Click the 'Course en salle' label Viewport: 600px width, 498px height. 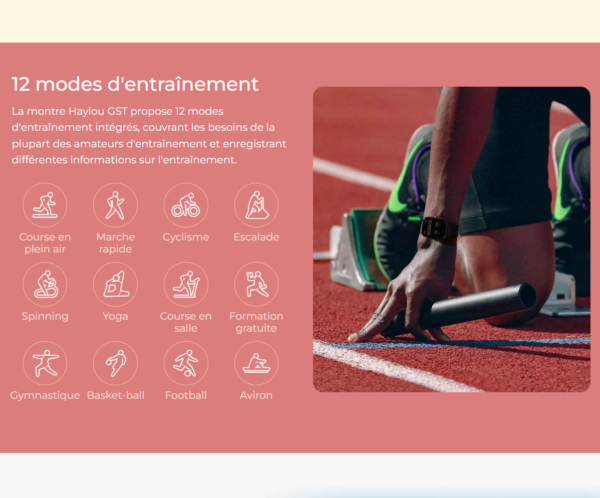tap(186, 322)
